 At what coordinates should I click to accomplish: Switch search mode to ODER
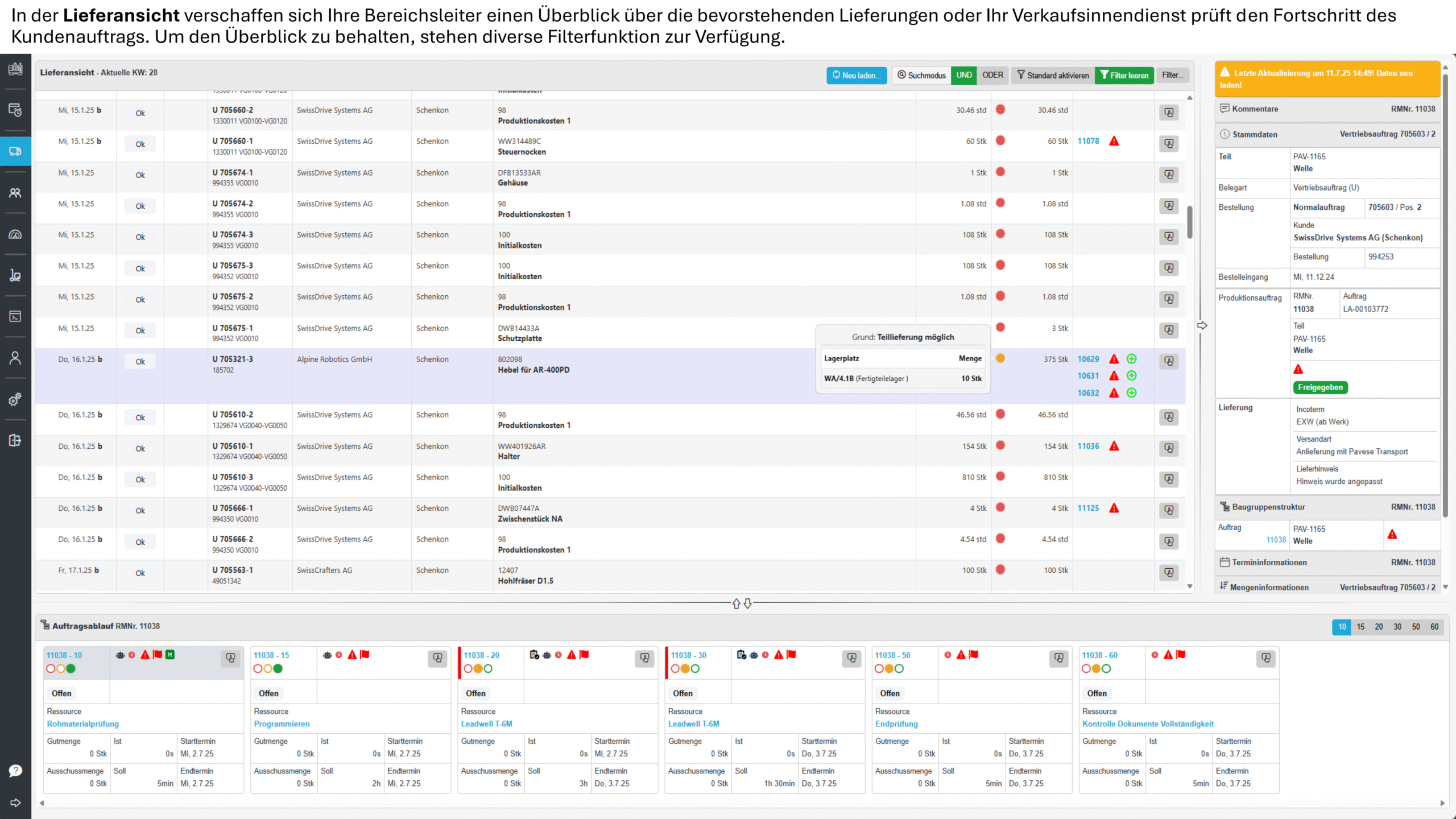(992, 75)
